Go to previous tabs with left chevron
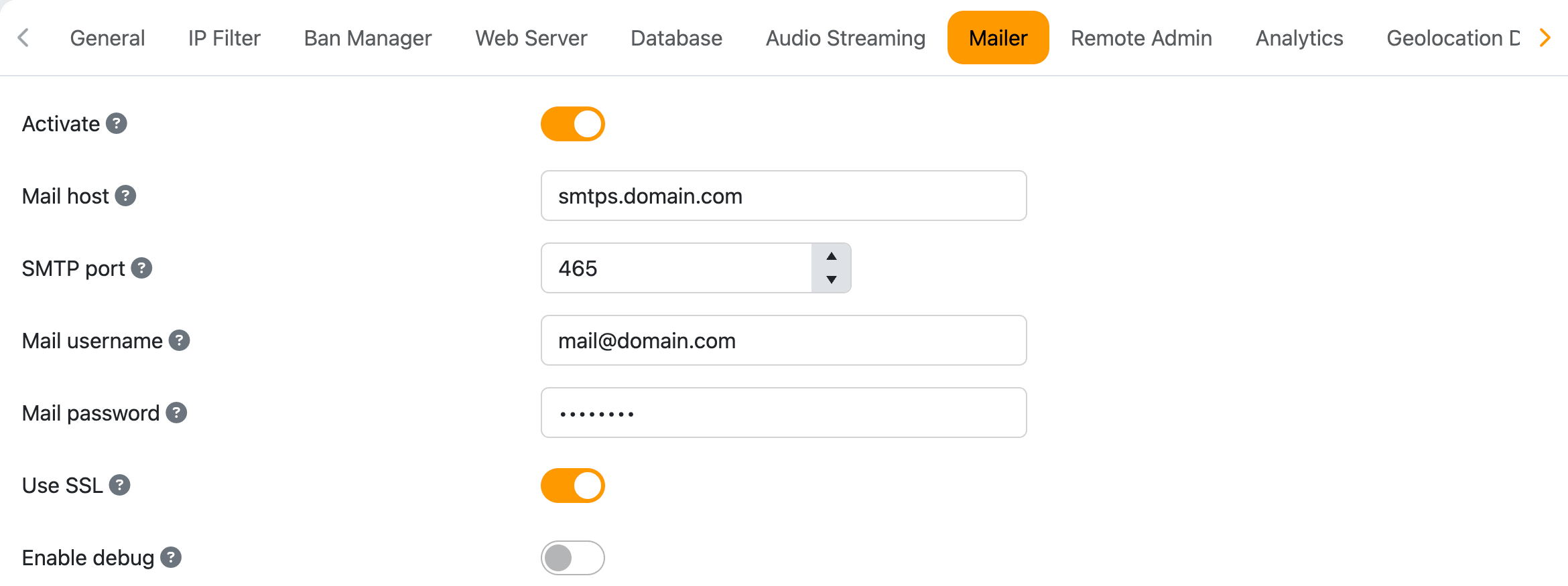 tap(23, 38)
